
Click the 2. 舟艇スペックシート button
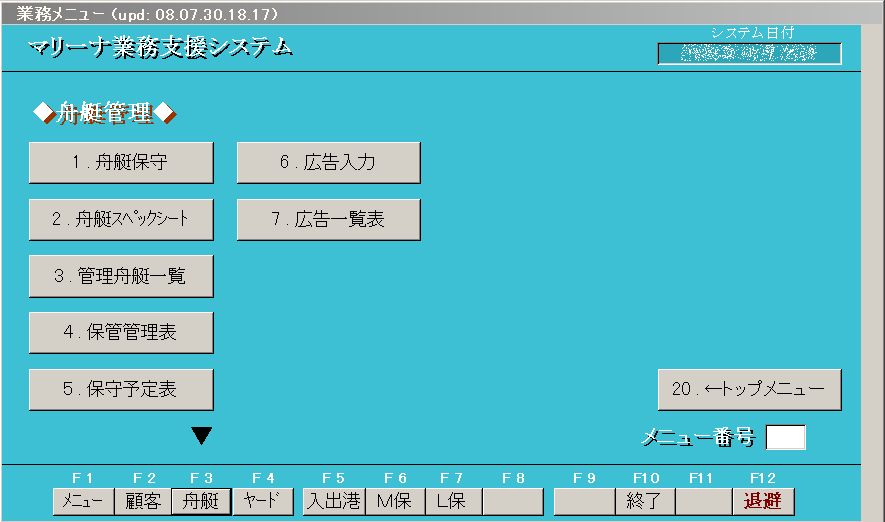pos(121,220)
